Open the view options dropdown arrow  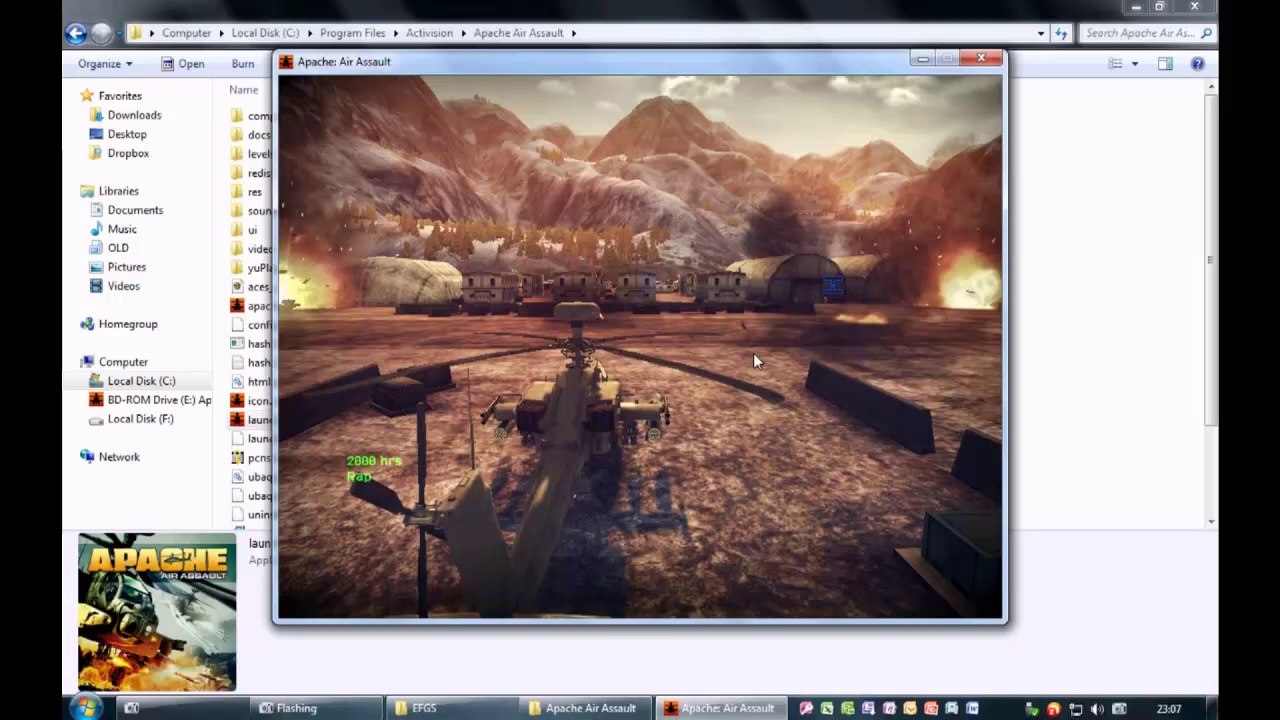coord(1134,64)
